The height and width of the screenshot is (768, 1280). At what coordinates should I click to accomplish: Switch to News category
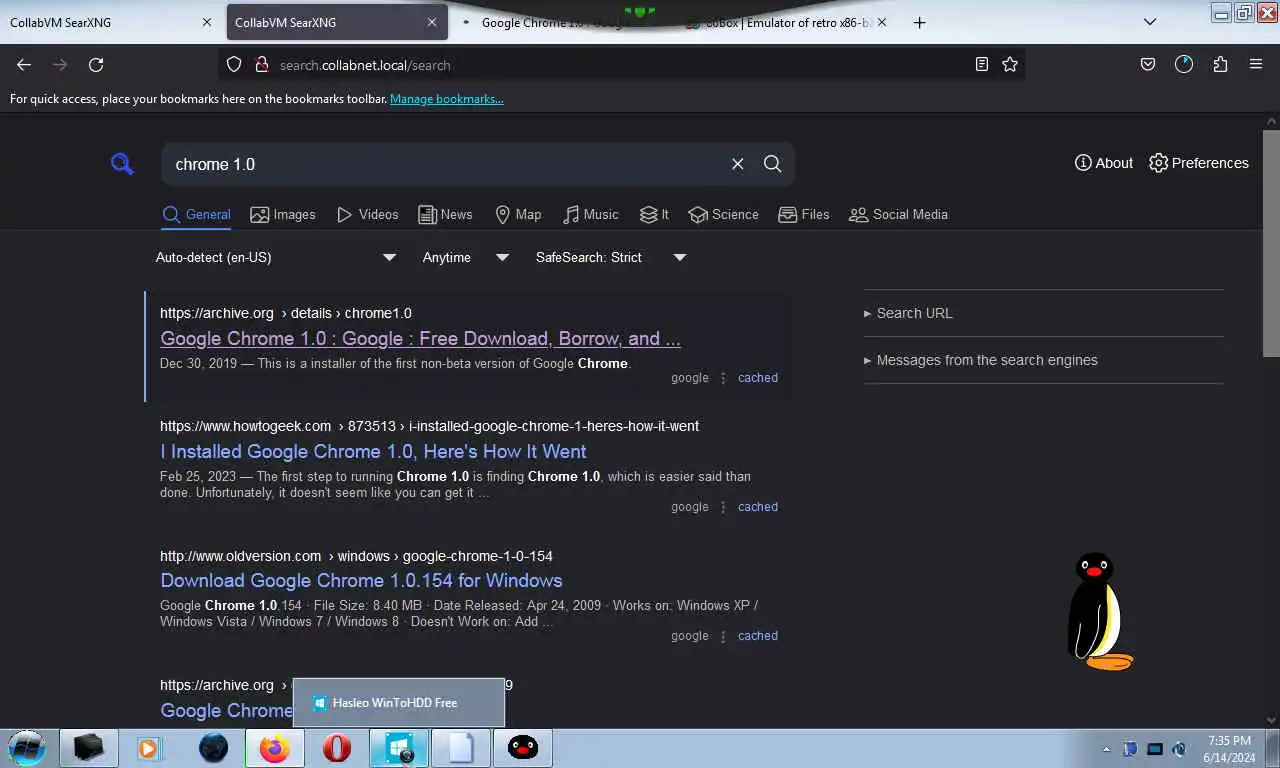tap(445, 214)
